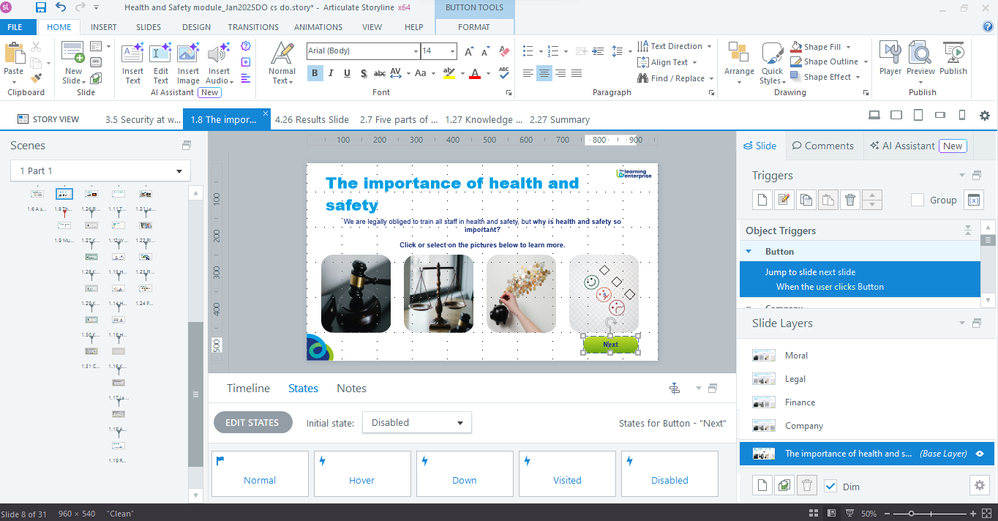The height and width of the screenshot is (521, 998).
Task: Select the Hover state box
Action: (x=362, y=471)
